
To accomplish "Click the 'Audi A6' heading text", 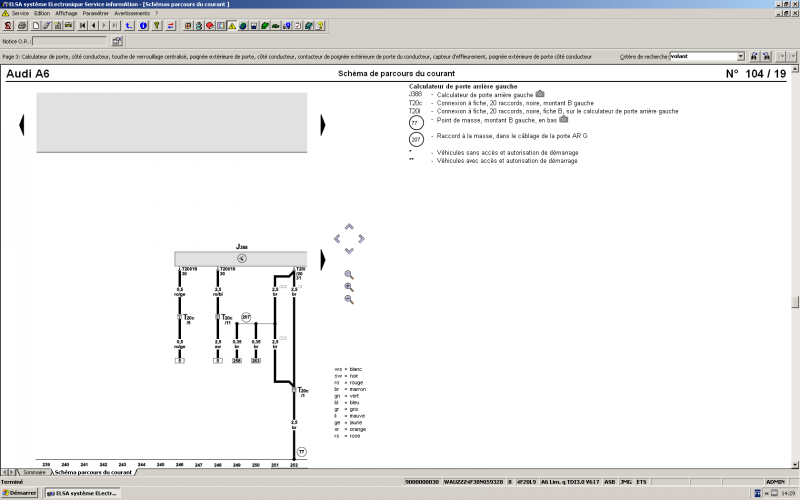I will pos(28,73).
